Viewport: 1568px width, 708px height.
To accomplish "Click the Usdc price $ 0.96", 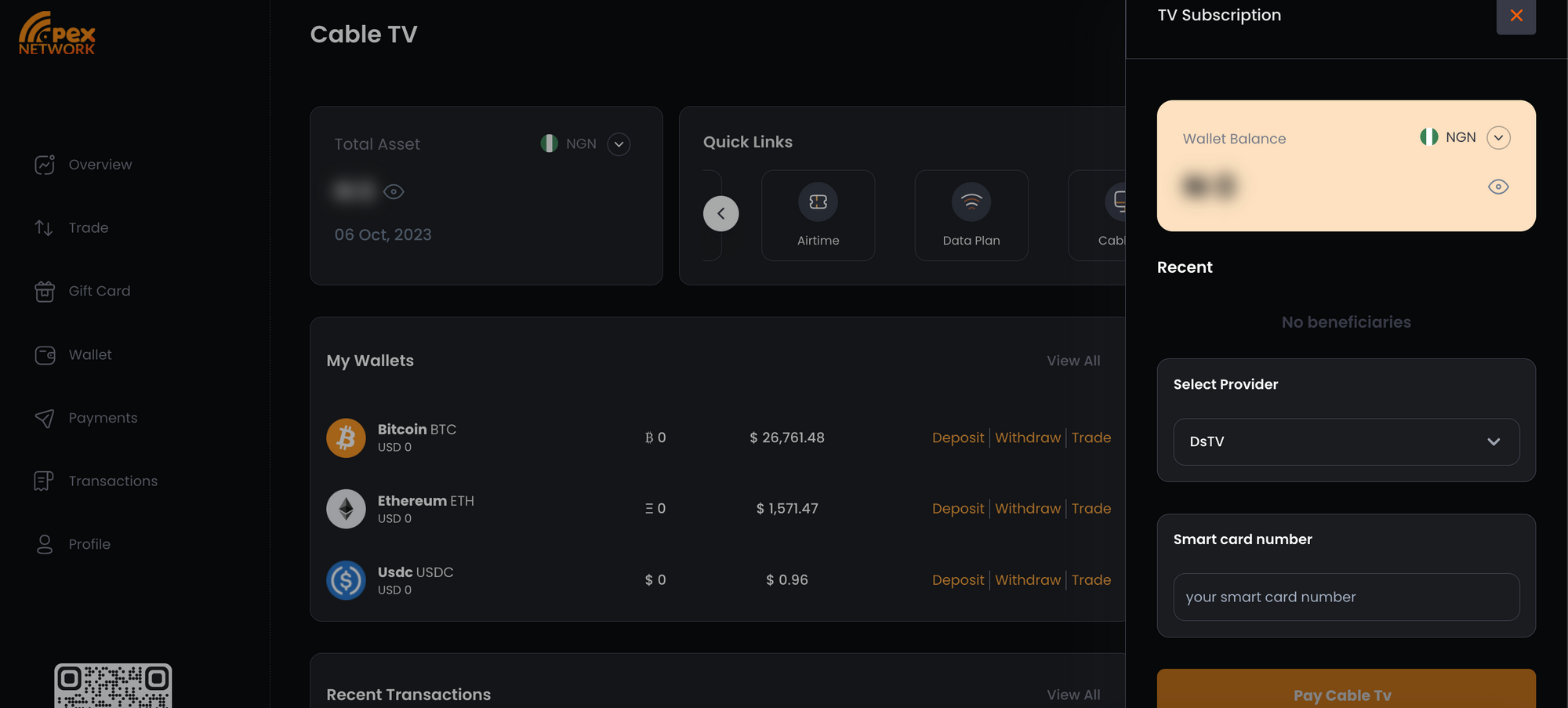I will 787,580.
